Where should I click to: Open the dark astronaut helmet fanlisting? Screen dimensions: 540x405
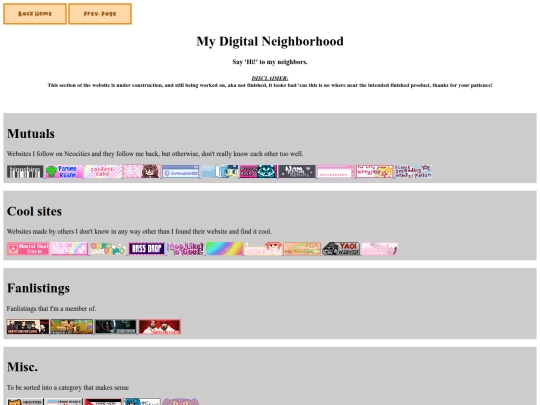click(116, 327)
